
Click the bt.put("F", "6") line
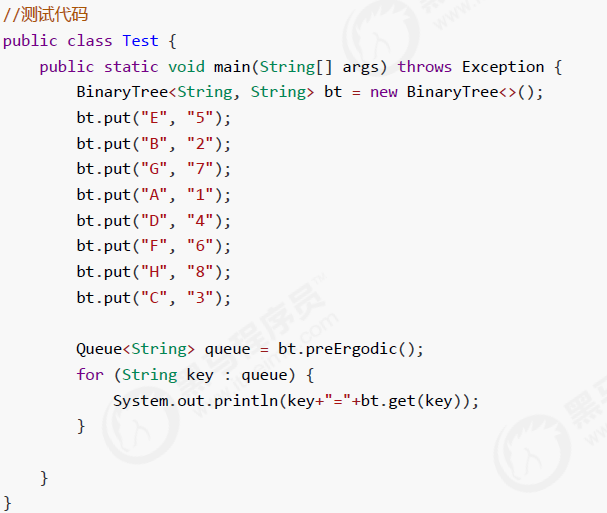(x=153, y=246)
